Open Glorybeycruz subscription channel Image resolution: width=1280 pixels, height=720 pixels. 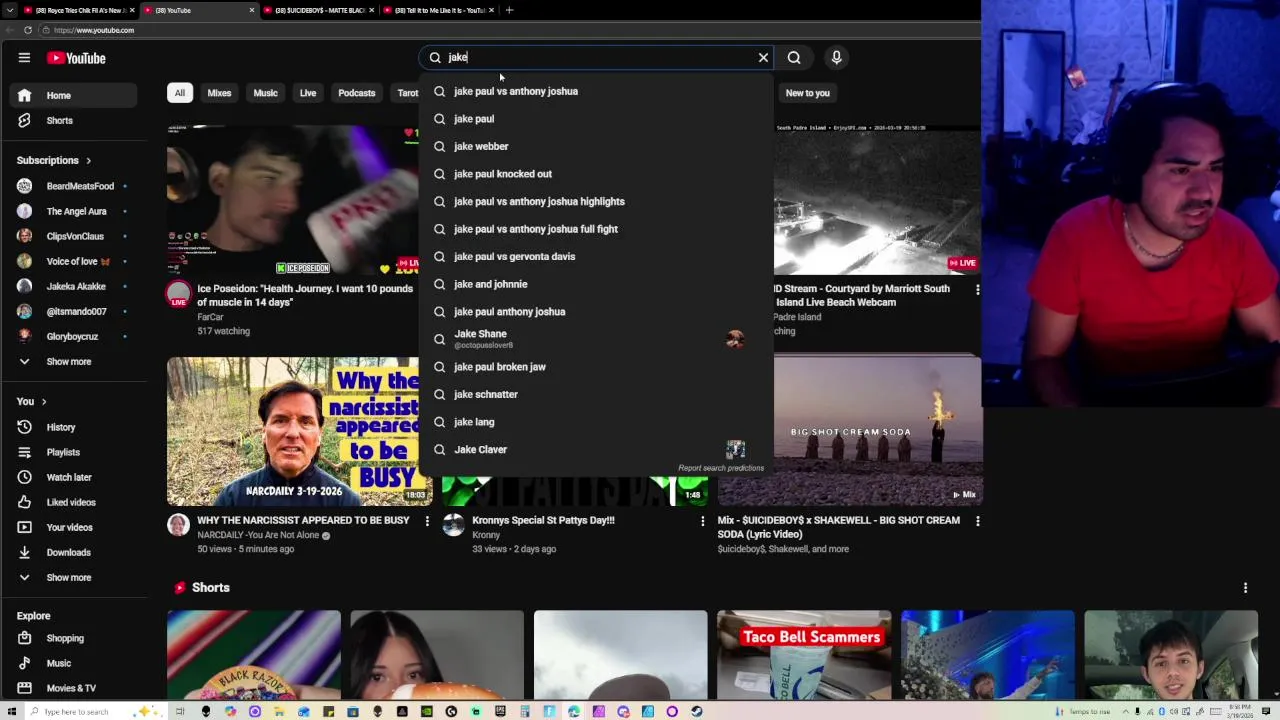tap(74, 336)
